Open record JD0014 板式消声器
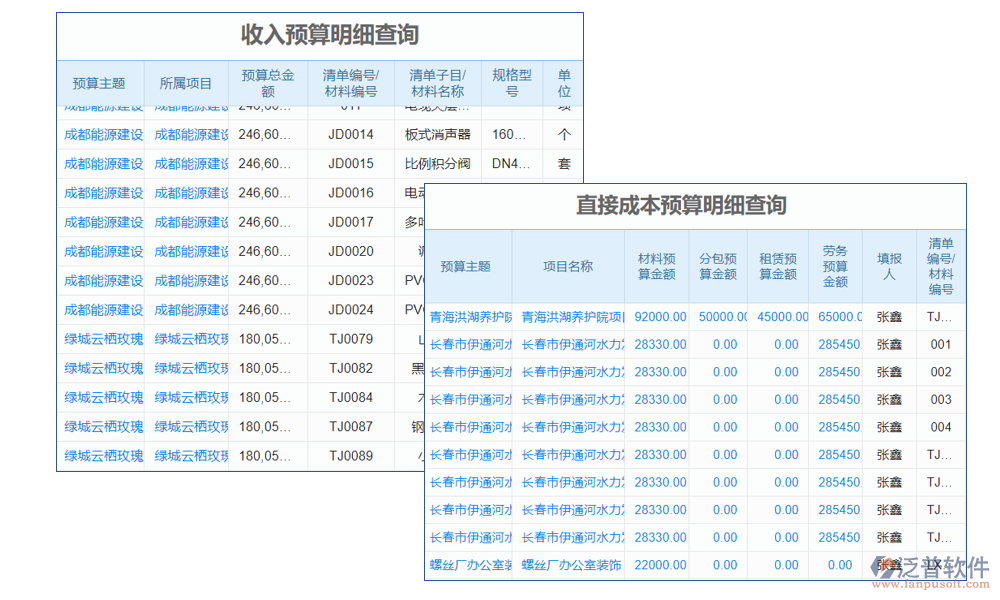1000x600 pixels. coord(350,135)
